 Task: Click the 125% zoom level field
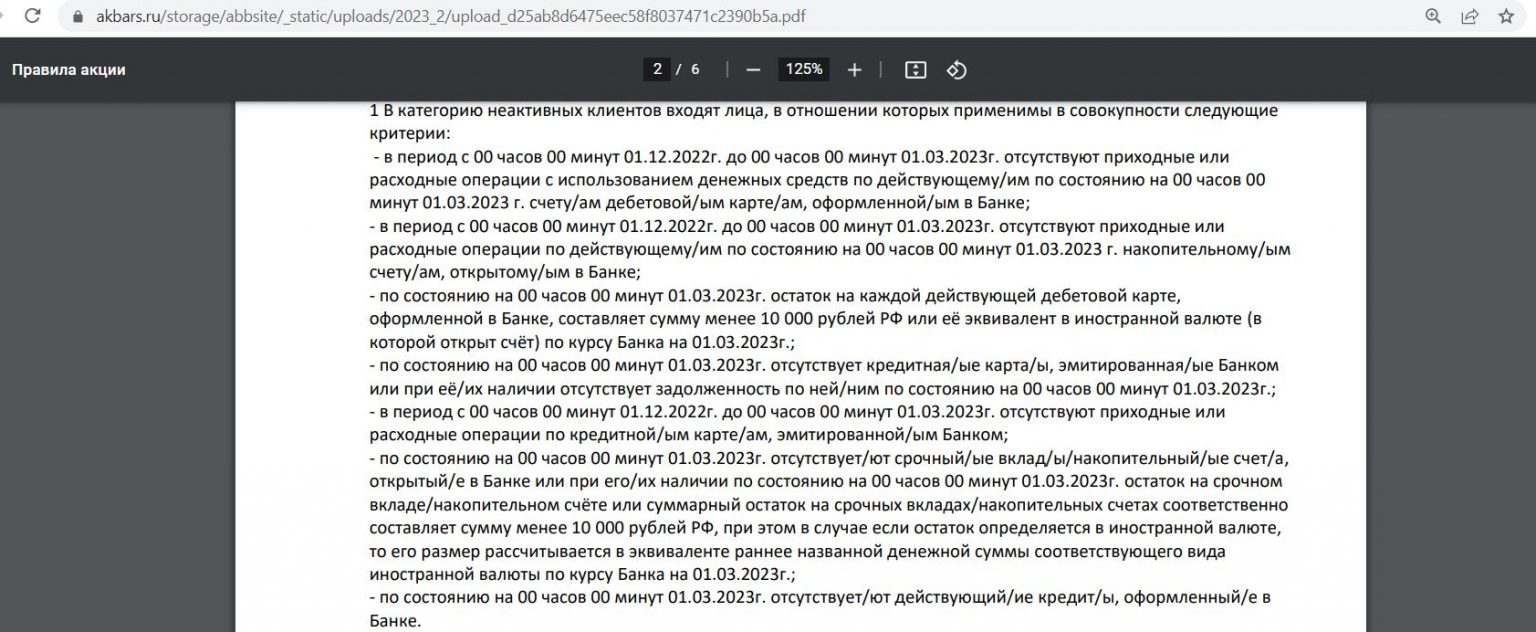[x=803, y=69]
